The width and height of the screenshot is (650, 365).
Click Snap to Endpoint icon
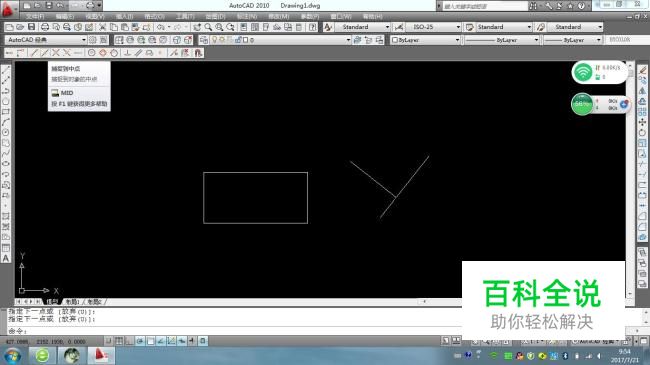coord(34,53)
